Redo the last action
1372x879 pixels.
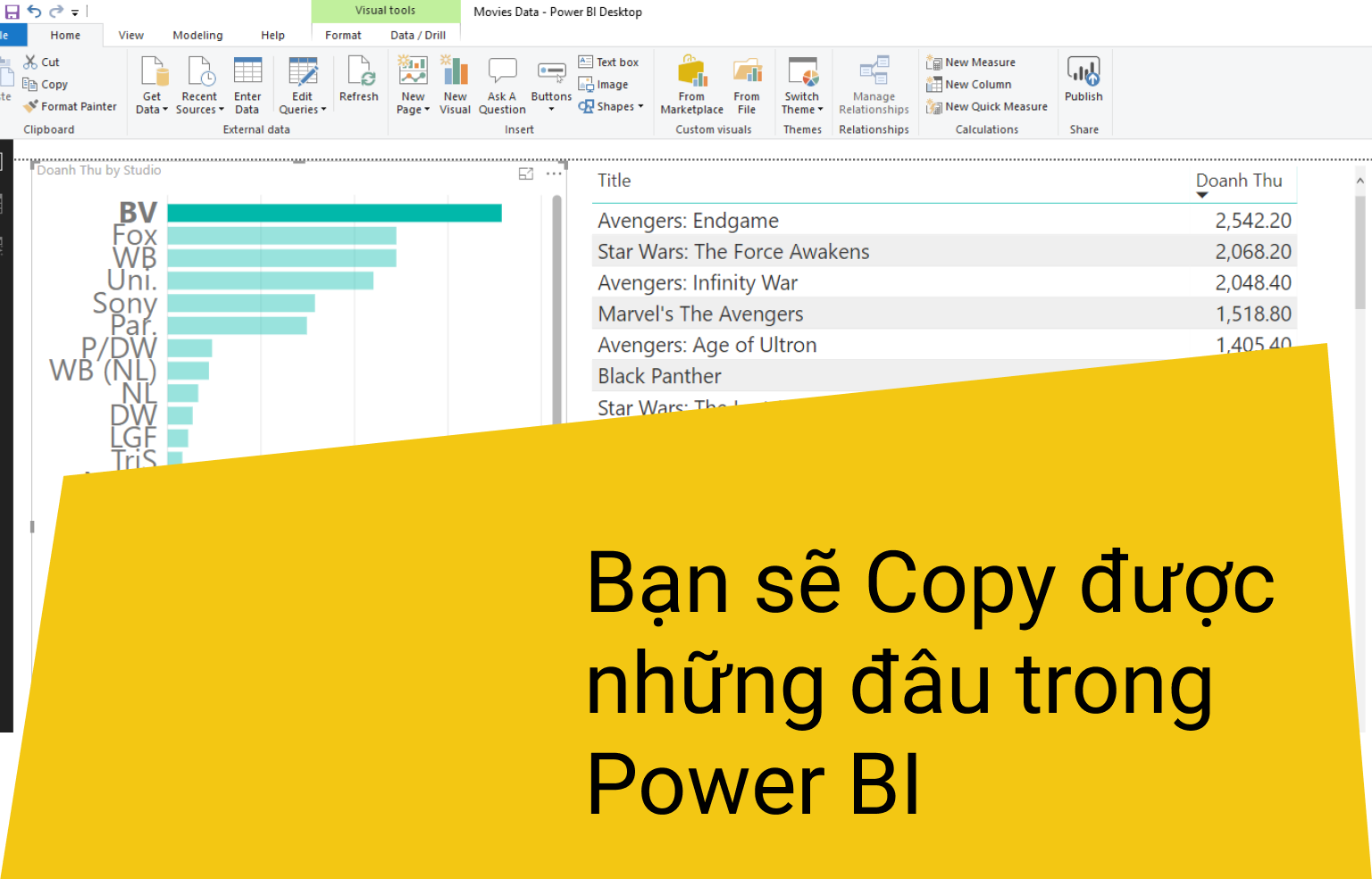(x=56, y=12)
